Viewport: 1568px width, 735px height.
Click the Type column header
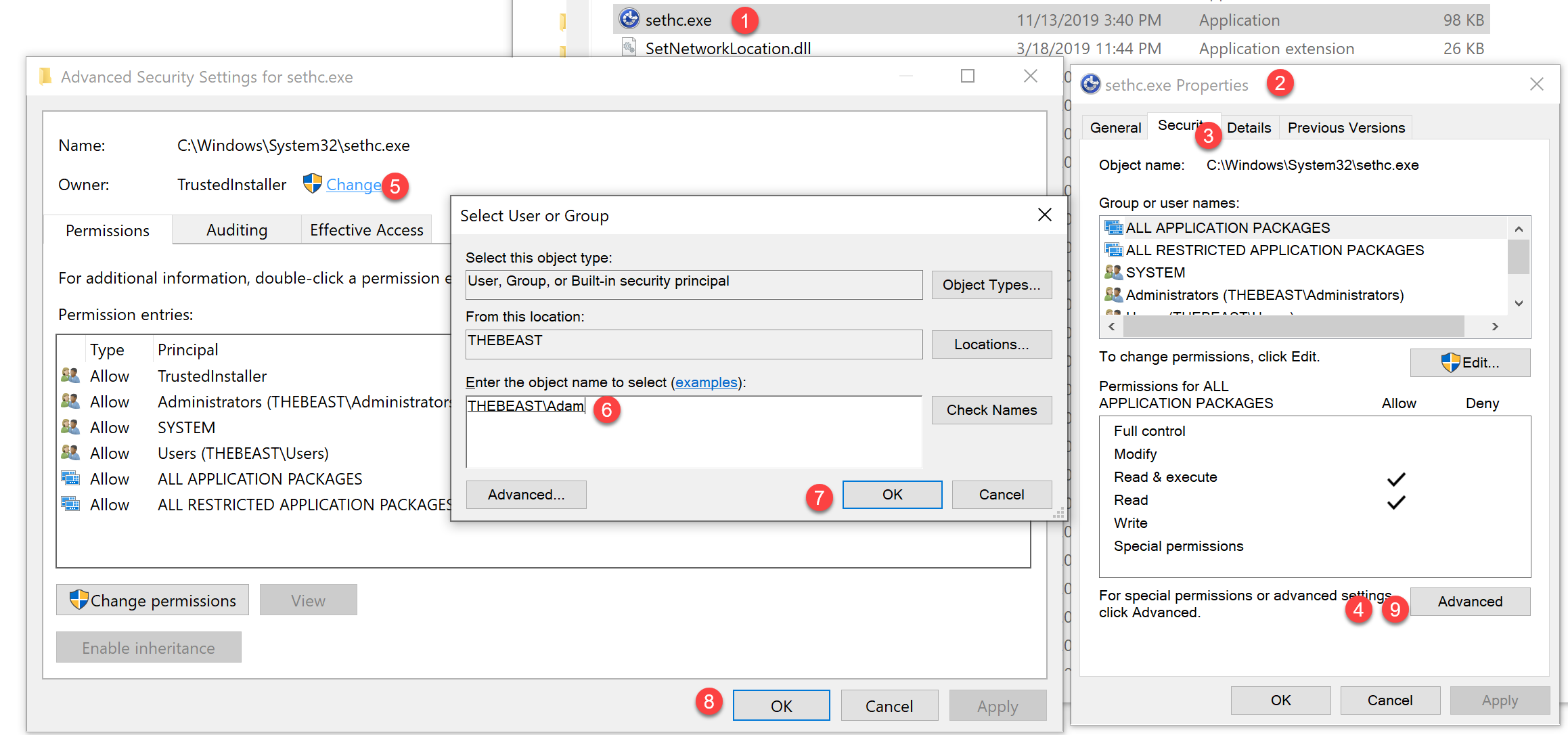point(107,350)
